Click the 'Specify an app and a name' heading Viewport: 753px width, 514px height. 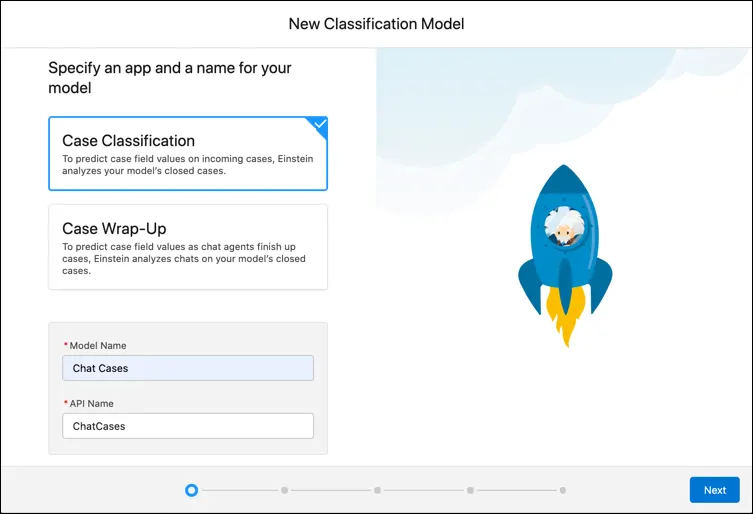pos(170,78)
